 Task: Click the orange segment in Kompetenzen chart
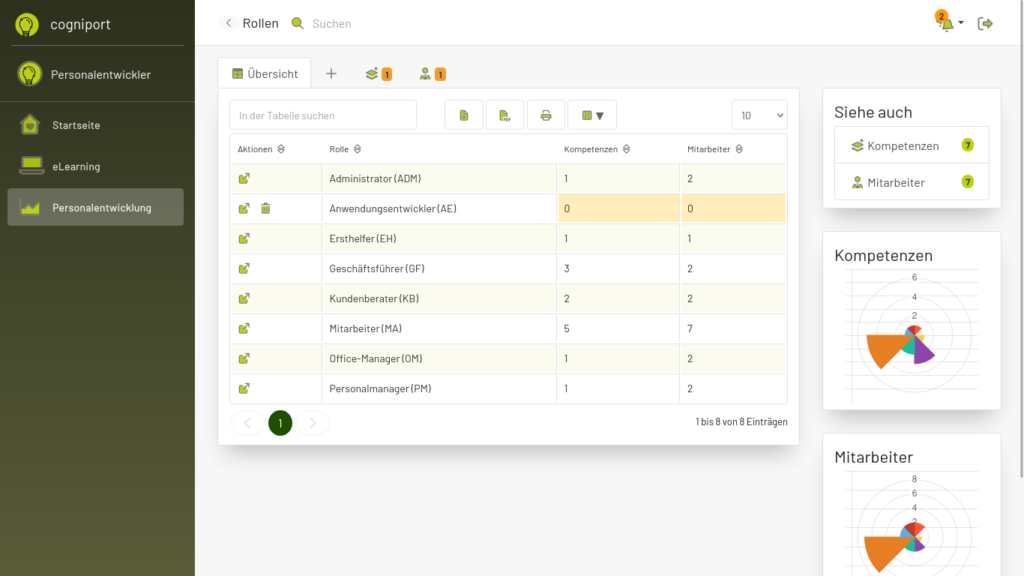882,349
